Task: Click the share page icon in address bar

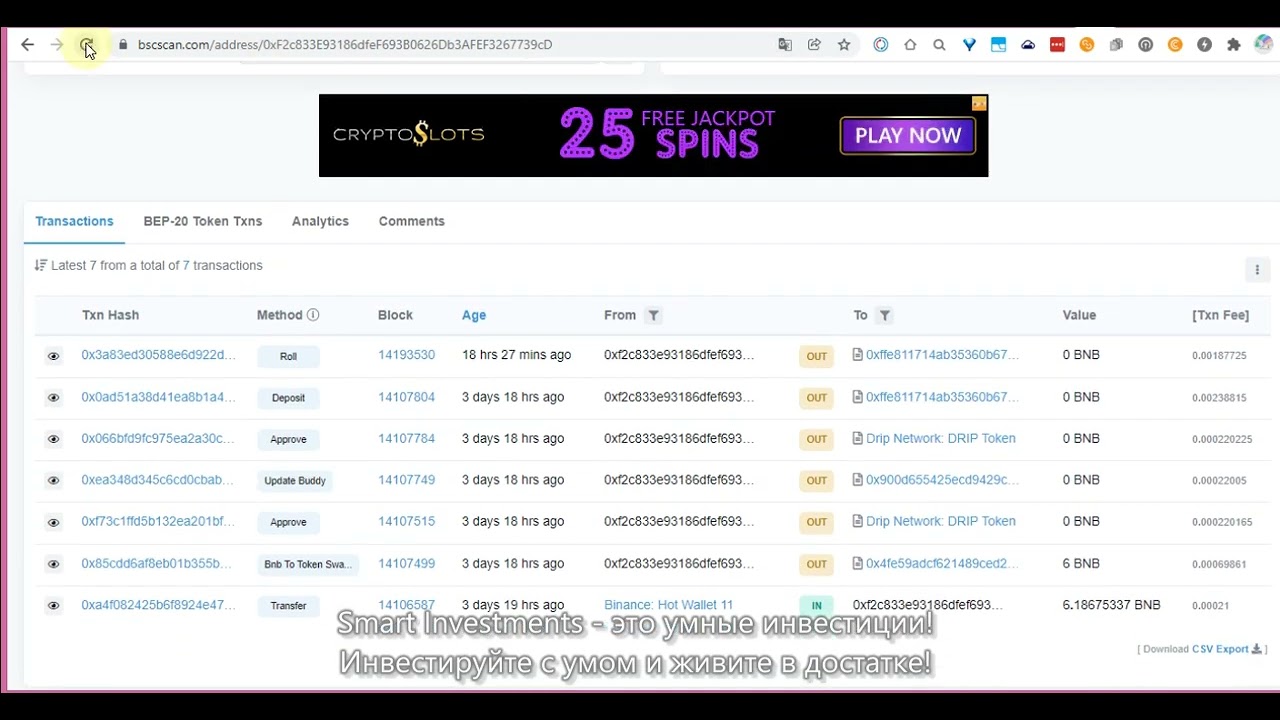Action: [x=814, y=44]
